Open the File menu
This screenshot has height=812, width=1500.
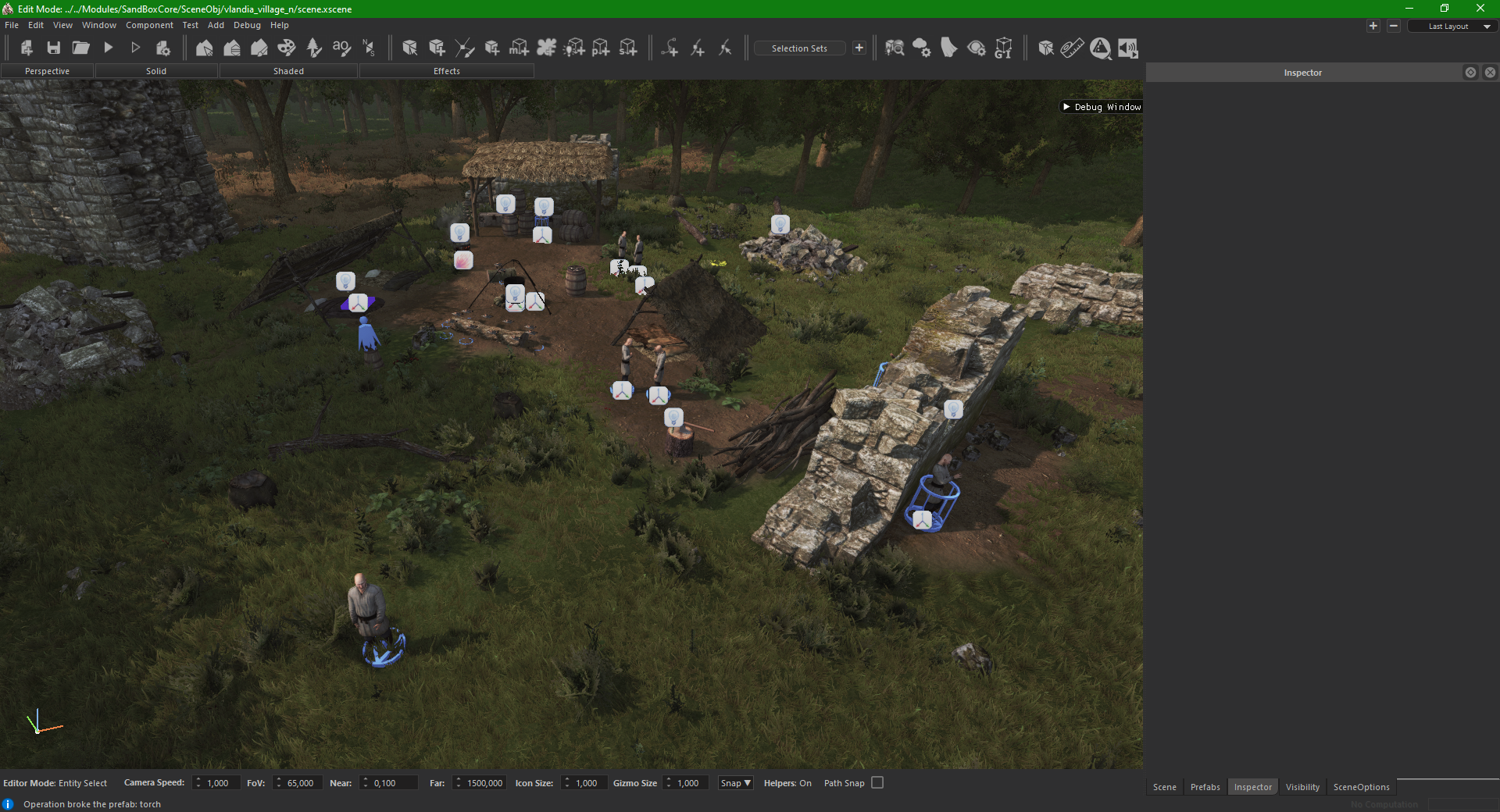pos(12,25)
